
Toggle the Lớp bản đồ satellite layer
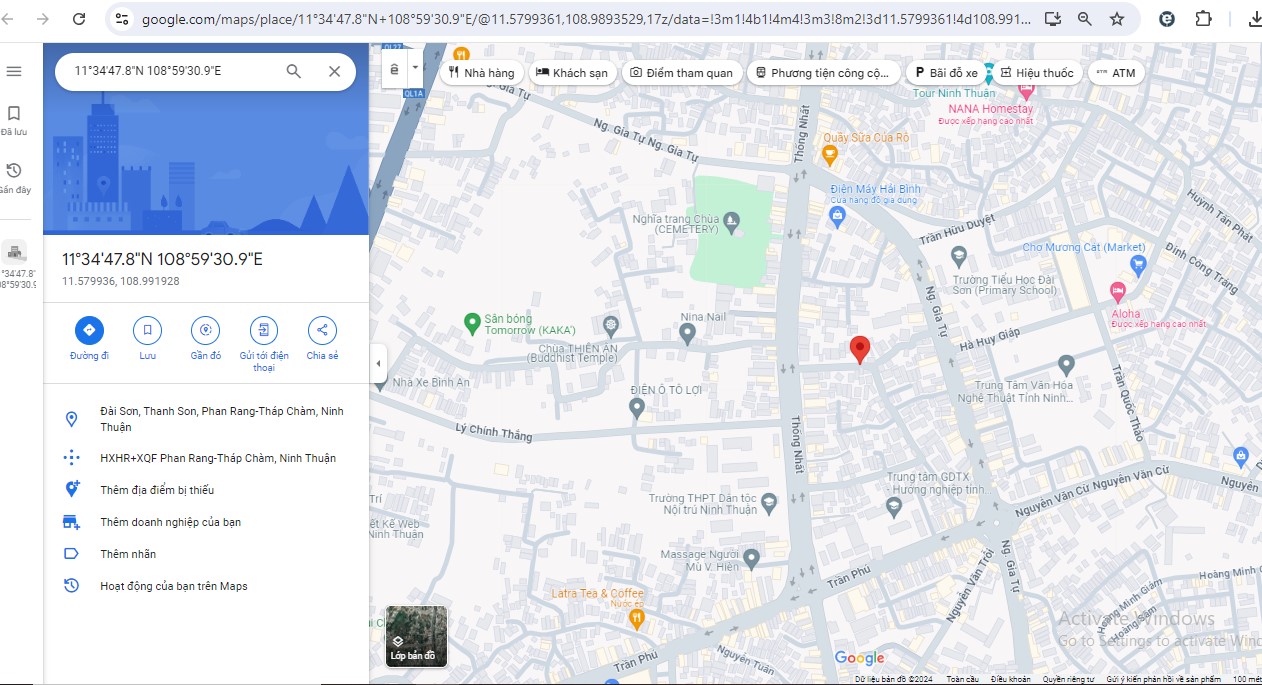click(x=416, y=636)
